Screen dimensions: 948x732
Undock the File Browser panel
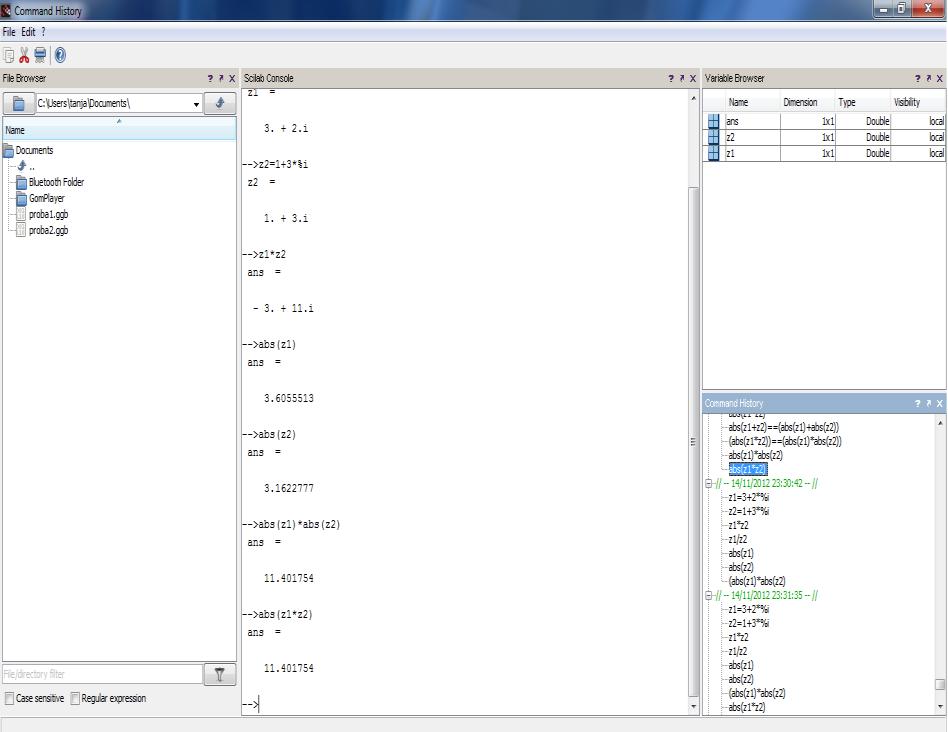221,79
